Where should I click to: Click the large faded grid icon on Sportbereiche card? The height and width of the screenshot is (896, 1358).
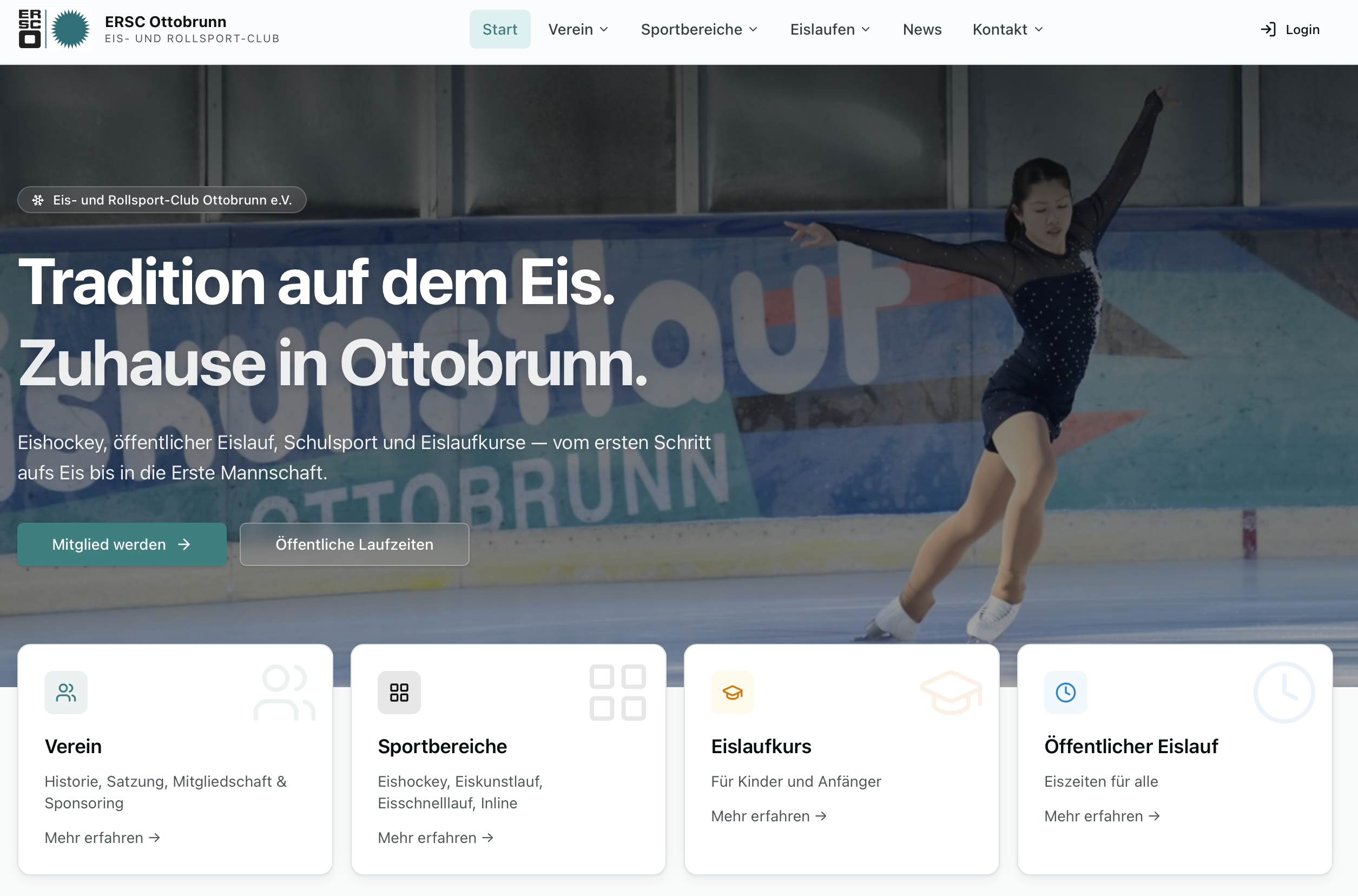pos(617,692)
